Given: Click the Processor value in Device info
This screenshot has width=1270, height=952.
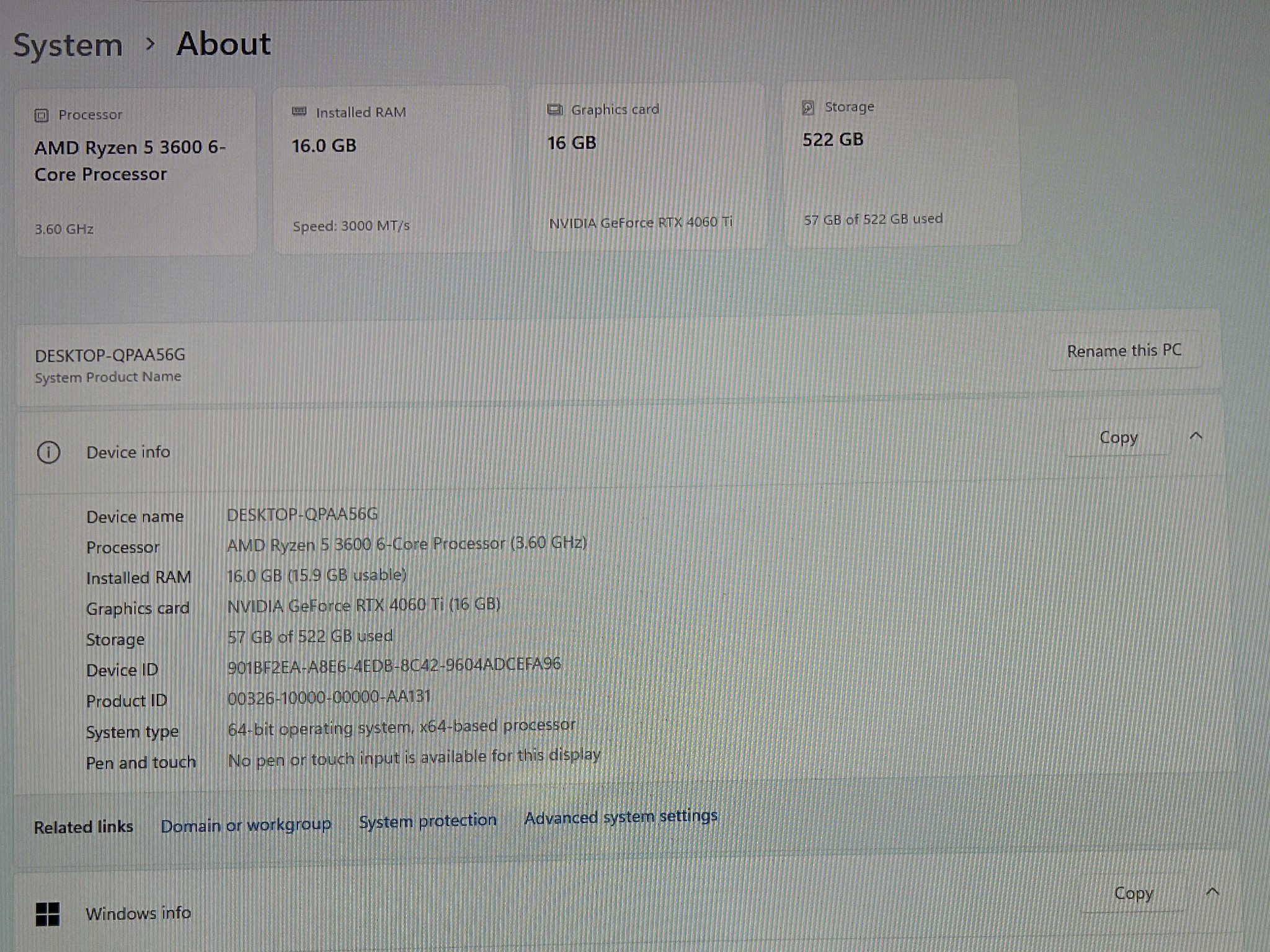Looking at the screenshot, I should point(407,544).
